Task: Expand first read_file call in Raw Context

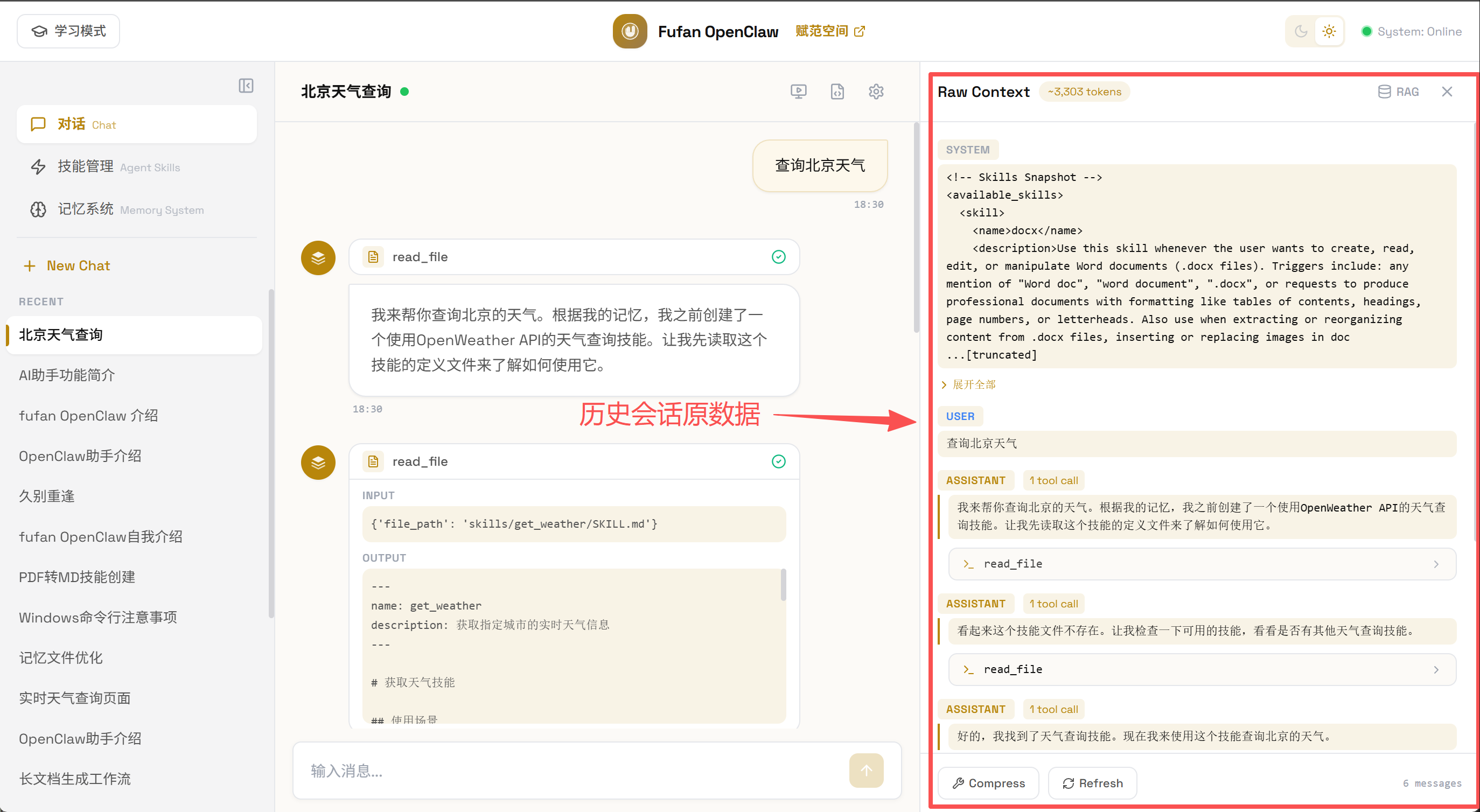Action: tap(1202, 564)
